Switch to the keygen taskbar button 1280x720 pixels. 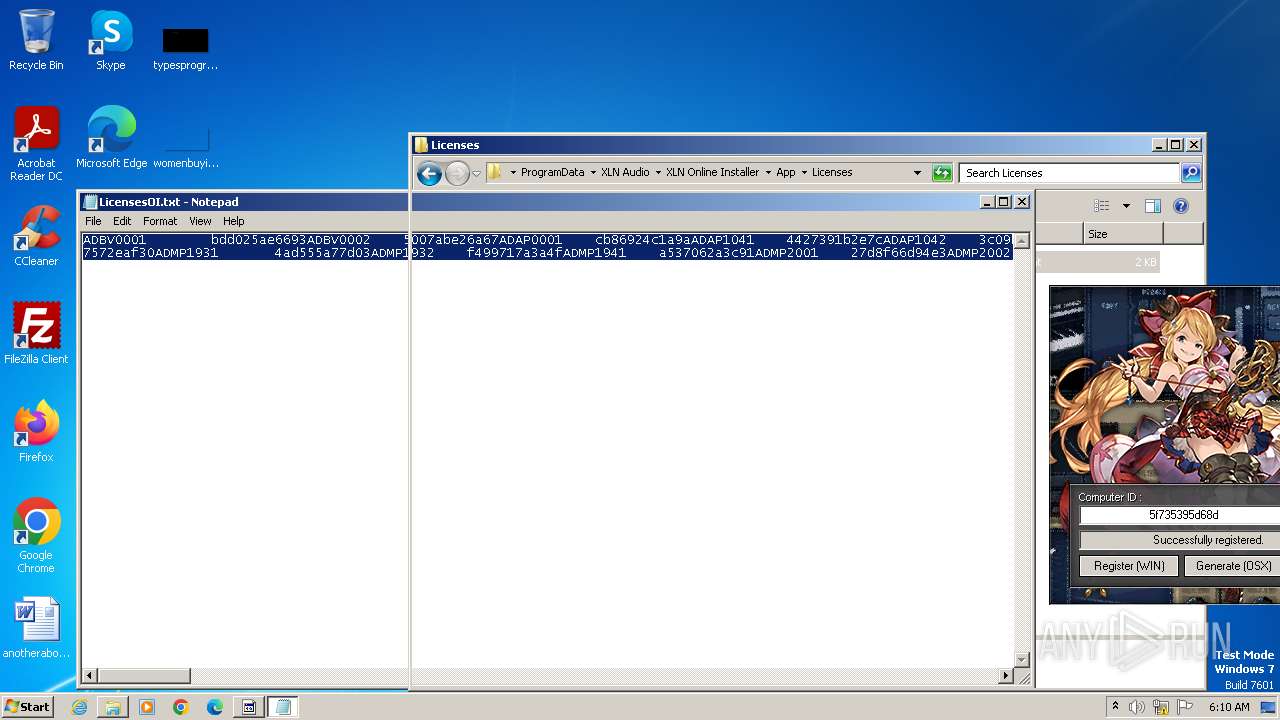[249, 707]
